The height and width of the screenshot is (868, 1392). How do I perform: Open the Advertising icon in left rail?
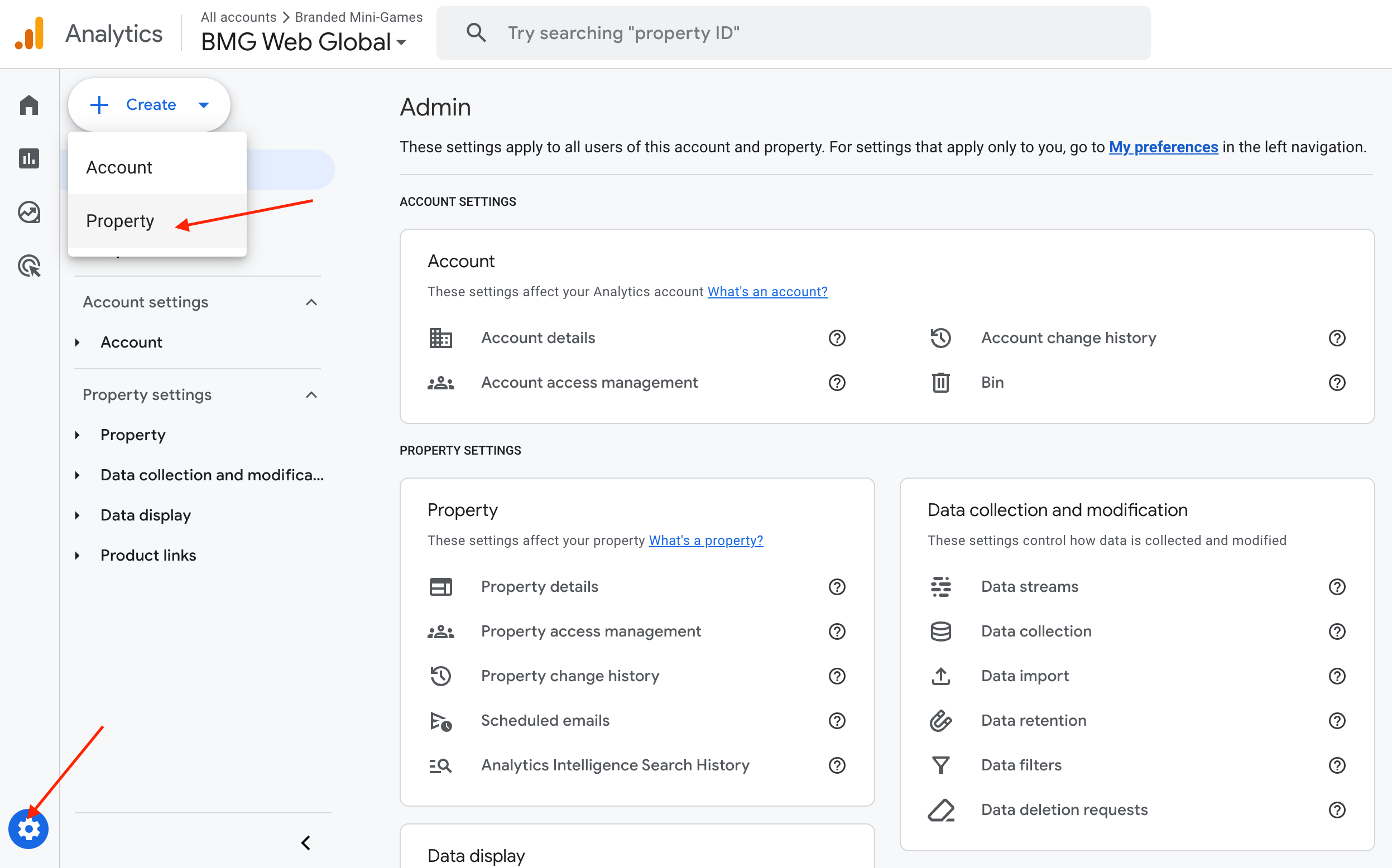pos(28,267)
